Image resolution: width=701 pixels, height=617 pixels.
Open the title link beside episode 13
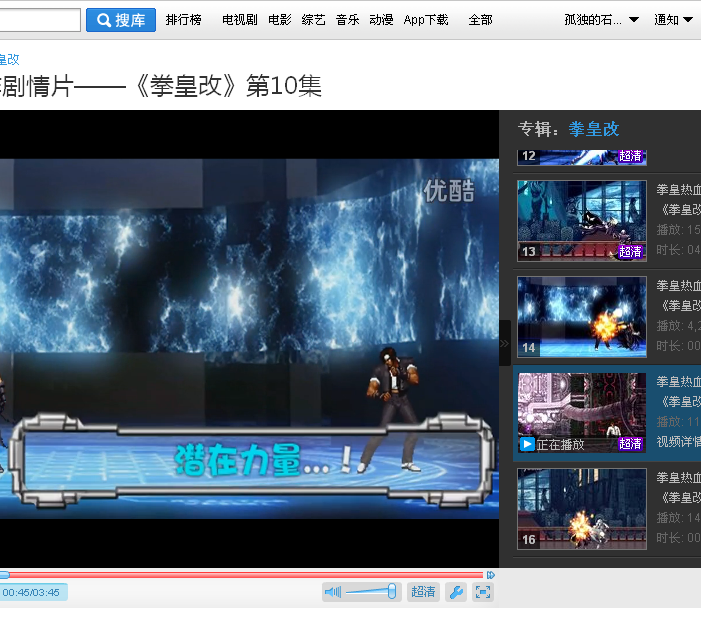pos(678,199)
